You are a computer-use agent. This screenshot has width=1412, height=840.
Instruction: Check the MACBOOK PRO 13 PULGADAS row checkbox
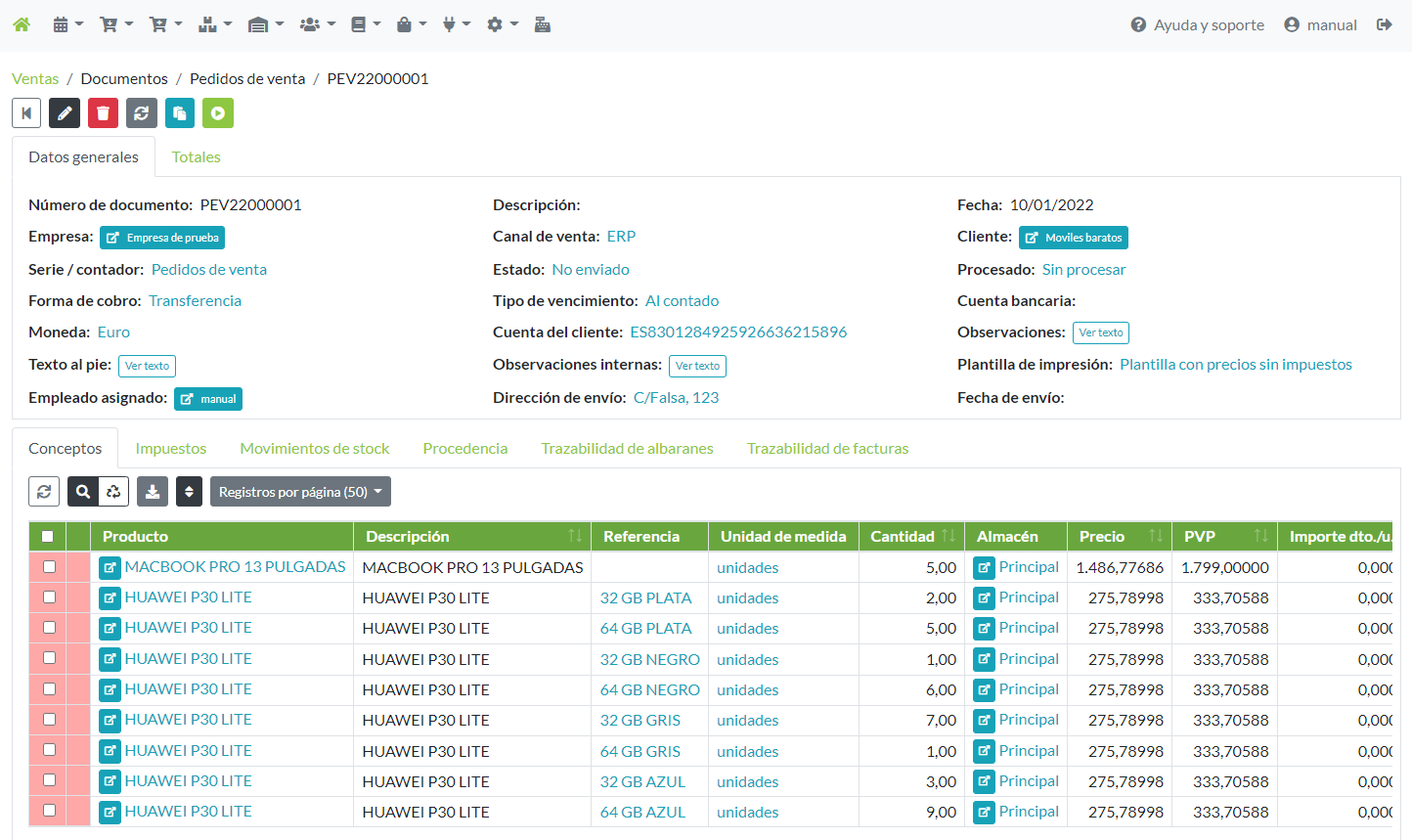point(49,566)
